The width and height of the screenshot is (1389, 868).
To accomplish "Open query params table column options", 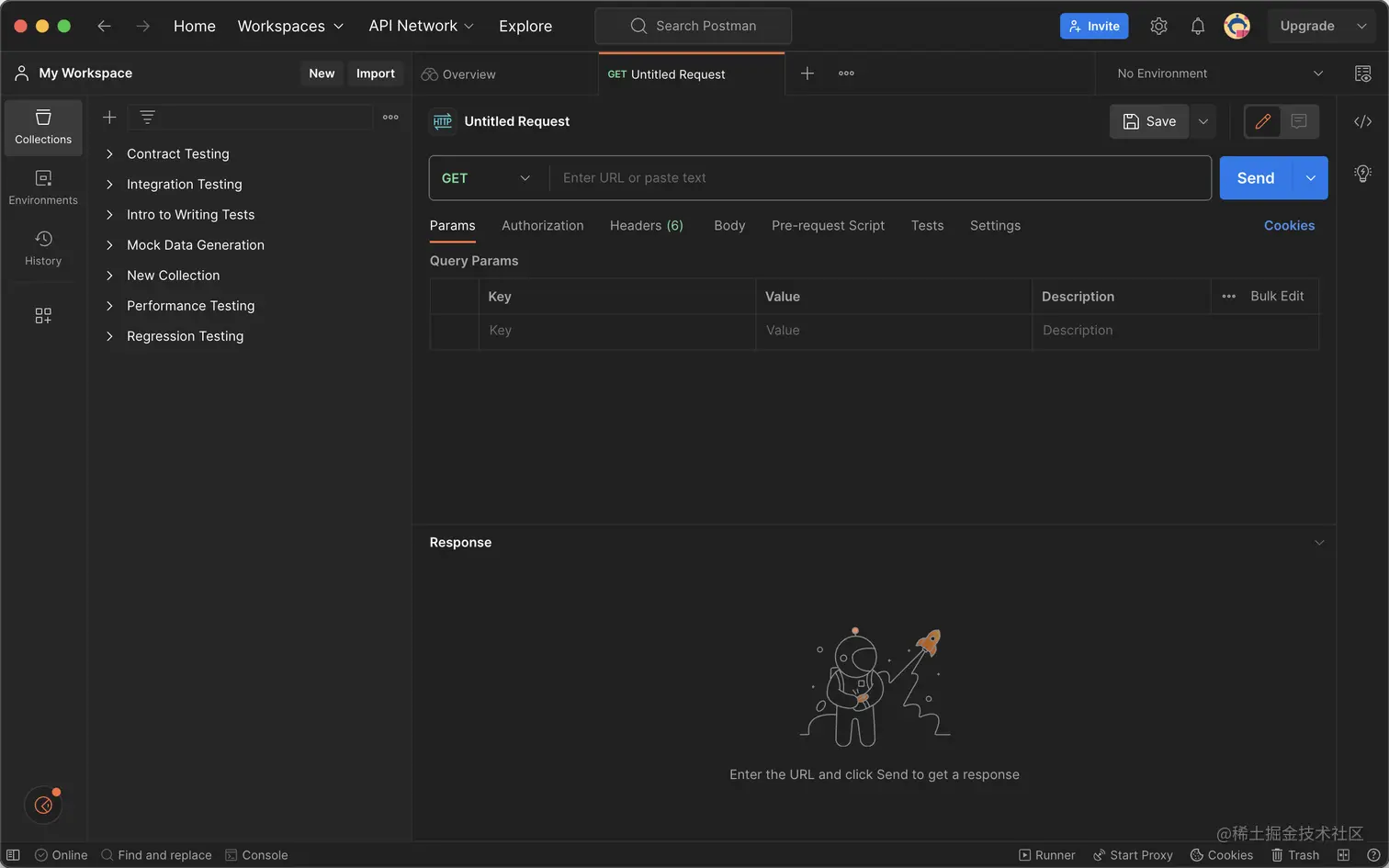I will pyautogui.click(x=1229, y=297).
